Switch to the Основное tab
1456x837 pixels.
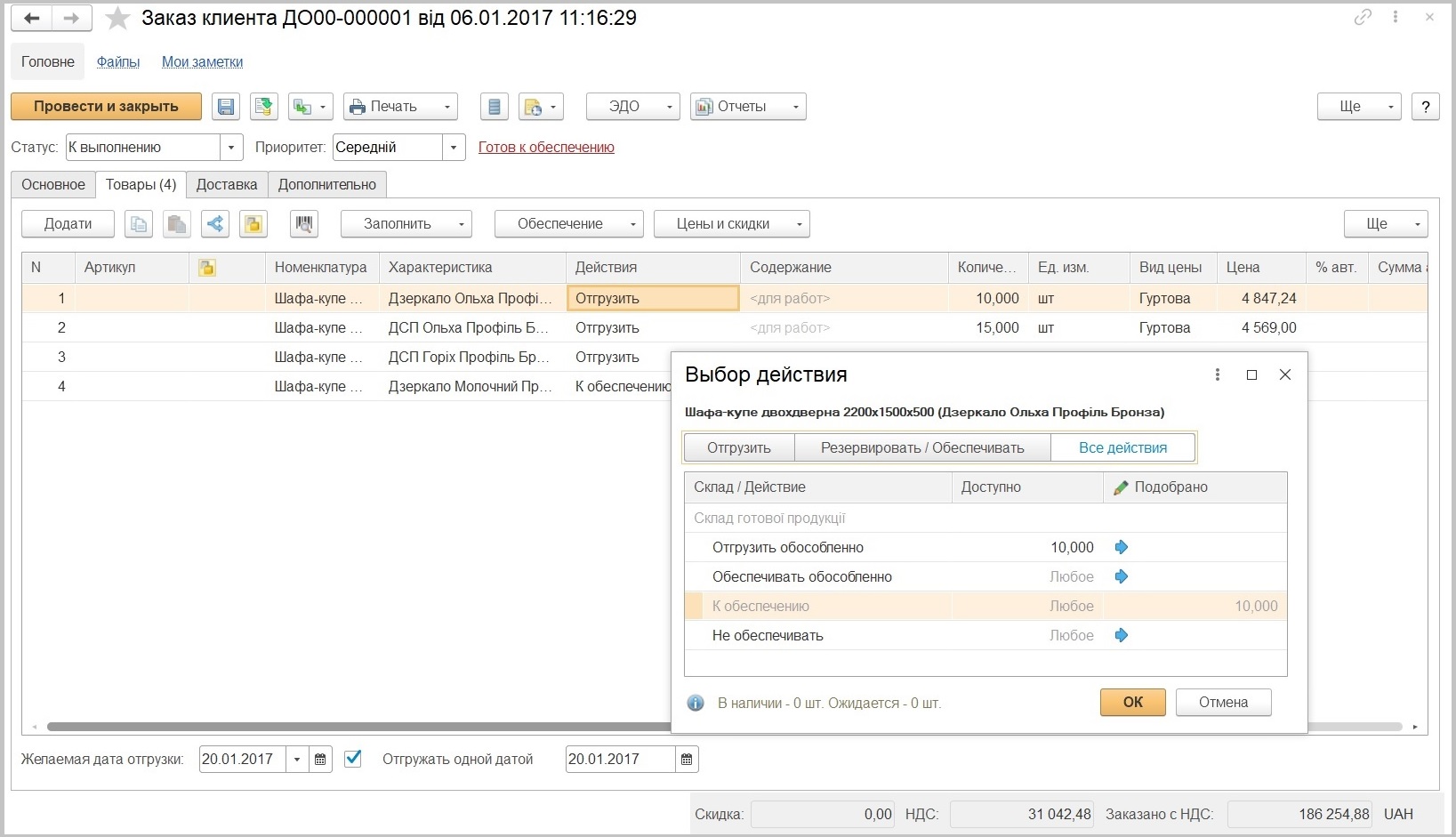pyautogui.click(x=53, y=185)
